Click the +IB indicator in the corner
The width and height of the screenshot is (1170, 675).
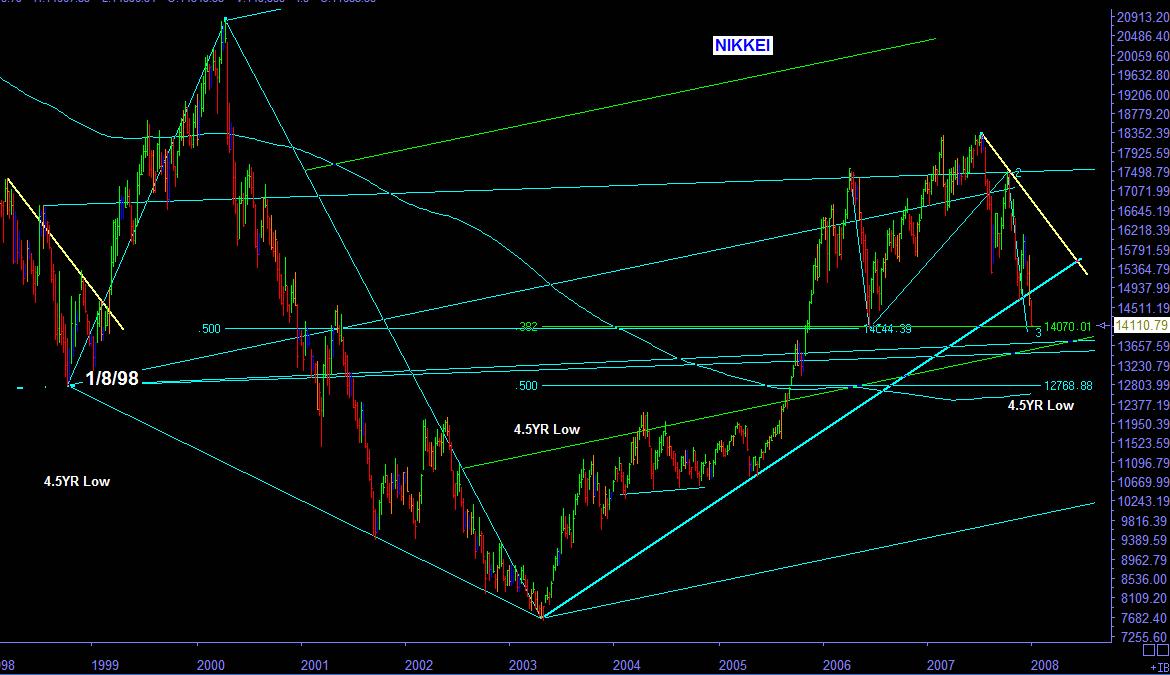tap(1159, 667)
